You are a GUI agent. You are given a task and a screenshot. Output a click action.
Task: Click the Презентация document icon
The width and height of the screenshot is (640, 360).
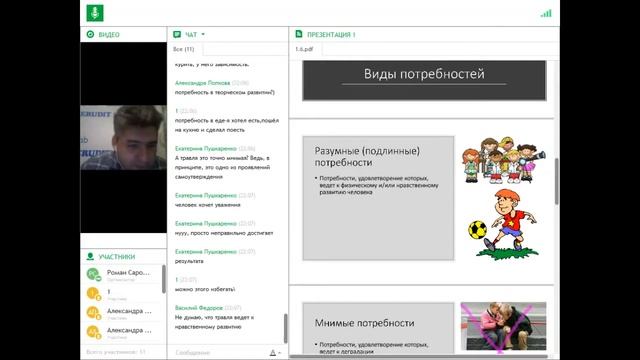[x=299, y=34]
